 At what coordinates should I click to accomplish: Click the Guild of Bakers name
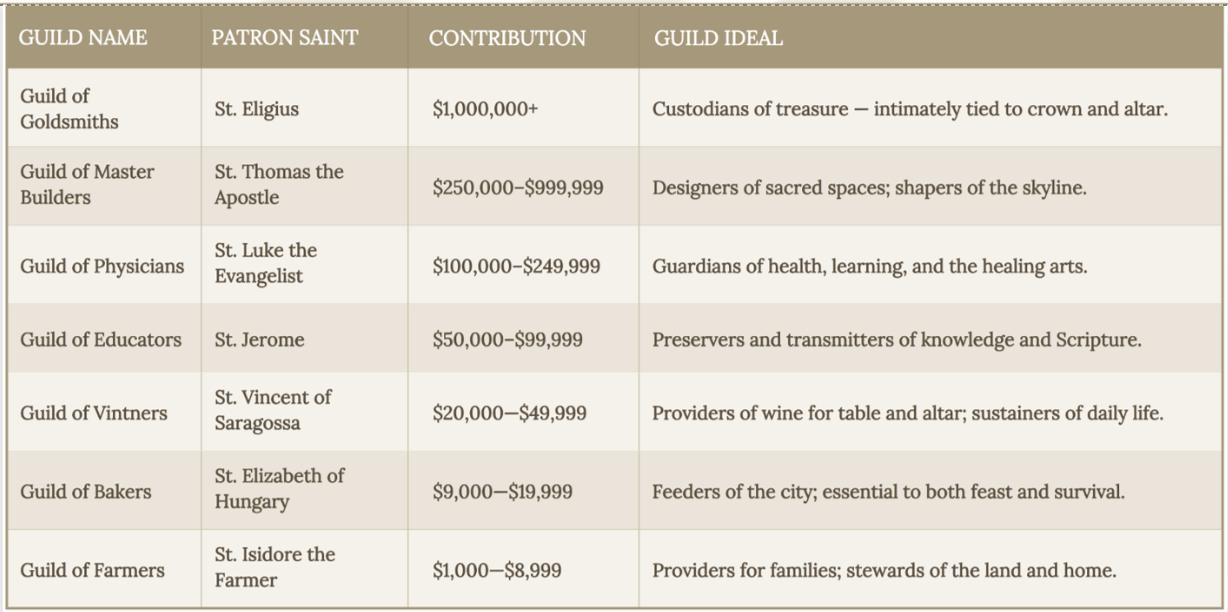click(x=86, y=492)
